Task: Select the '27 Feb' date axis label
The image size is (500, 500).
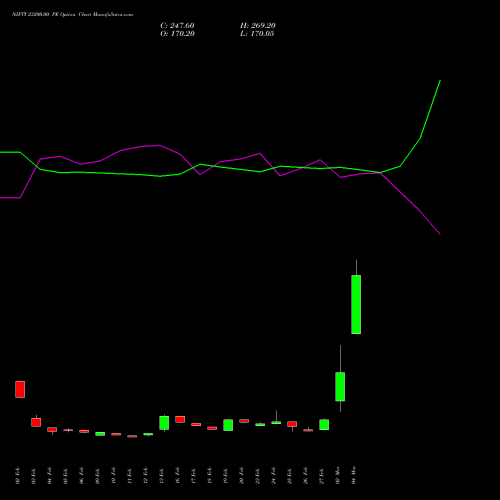Action: (x=322, y=476)
